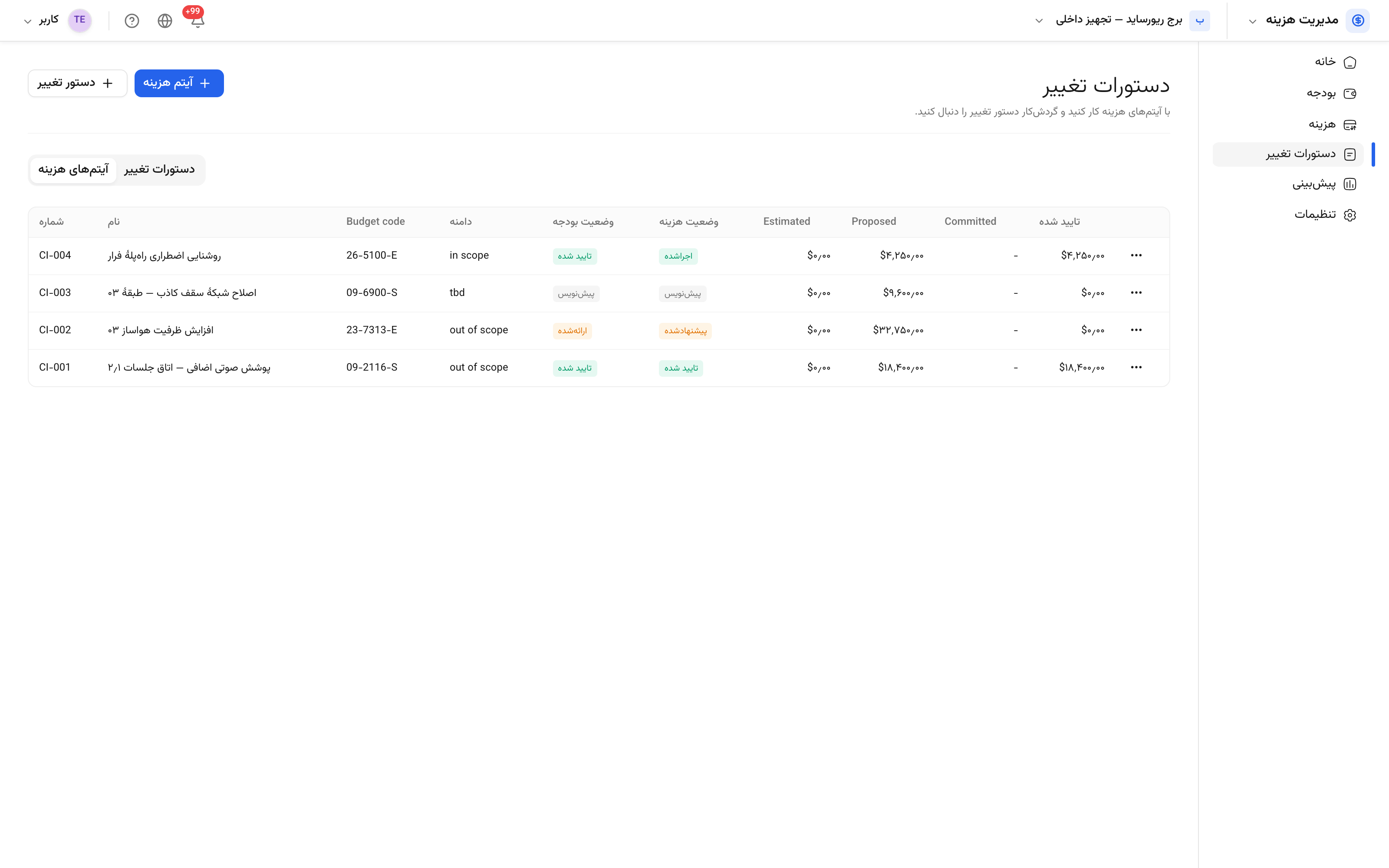Open the help question mark icon
This screenshot has height=868, width=1389.
(132, 21)
